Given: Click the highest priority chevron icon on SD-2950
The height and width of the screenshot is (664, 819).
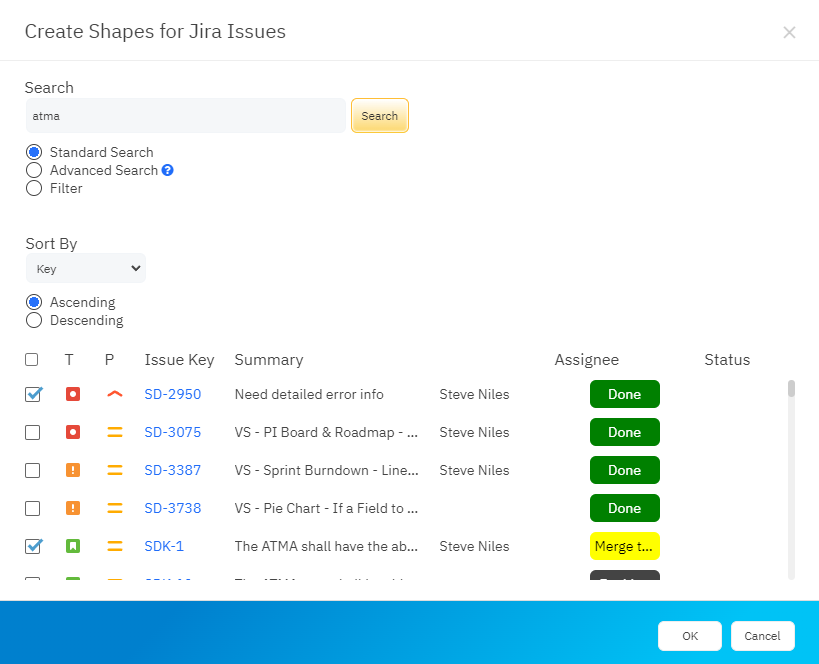Looking at the screenshot, I should coord(114,394).
